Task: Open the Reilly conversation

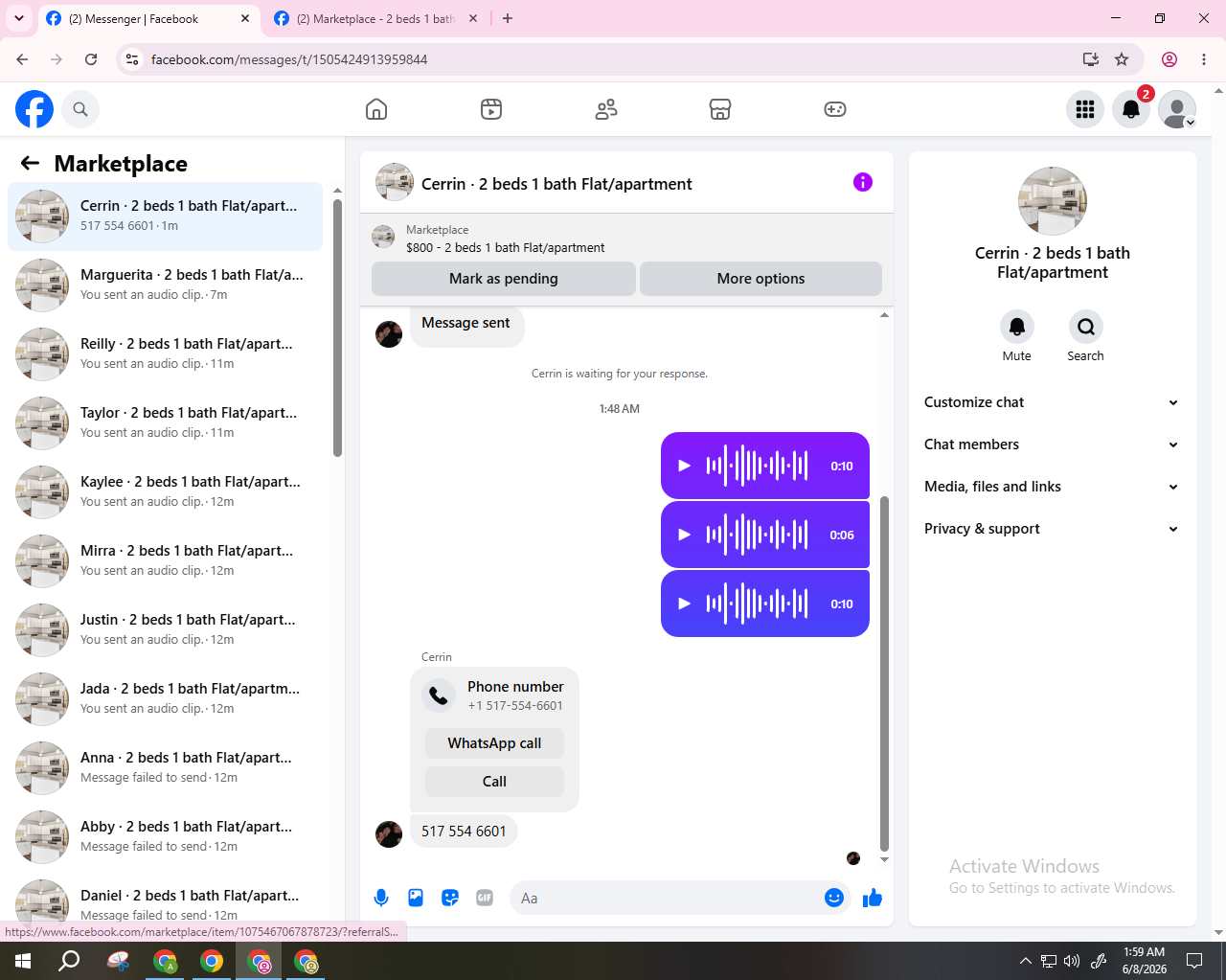Action: 166,353
